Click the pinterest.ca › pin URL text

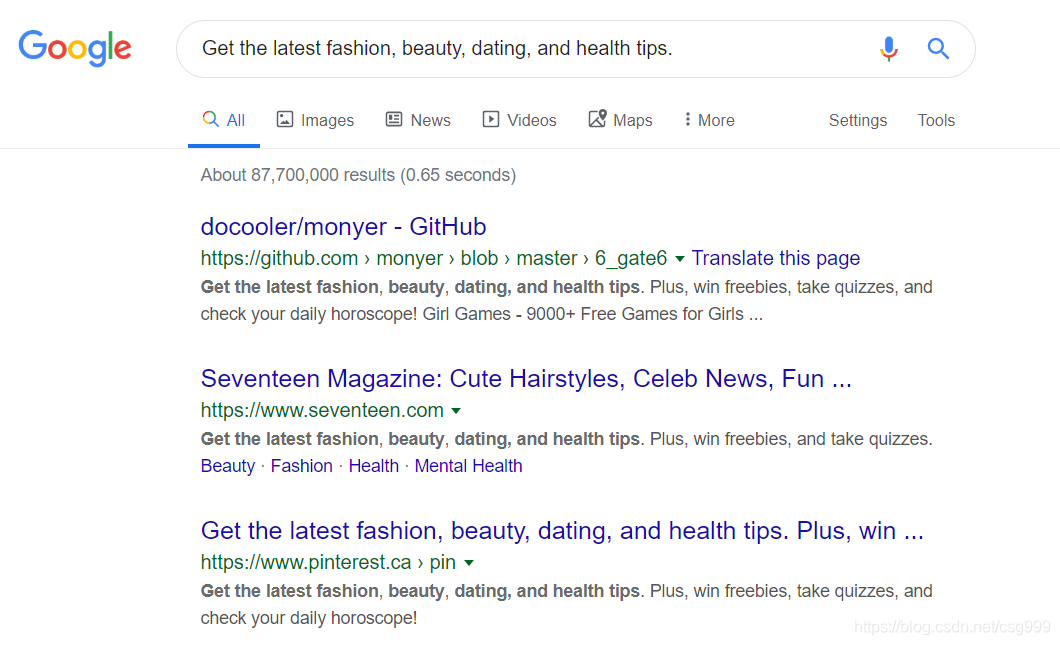coord(328,563)
